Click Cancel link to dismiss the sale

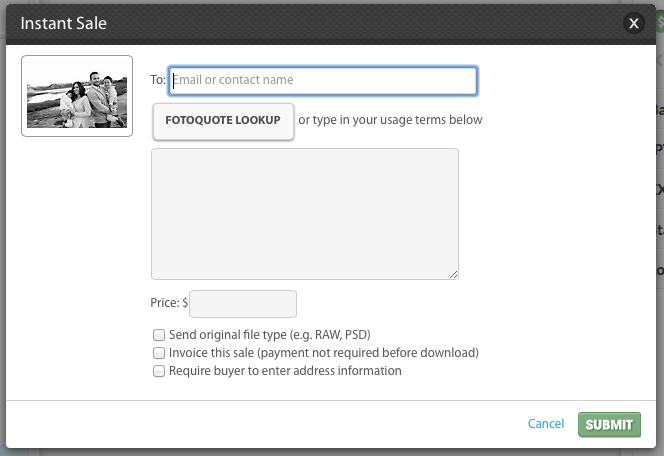click(545, 424)
